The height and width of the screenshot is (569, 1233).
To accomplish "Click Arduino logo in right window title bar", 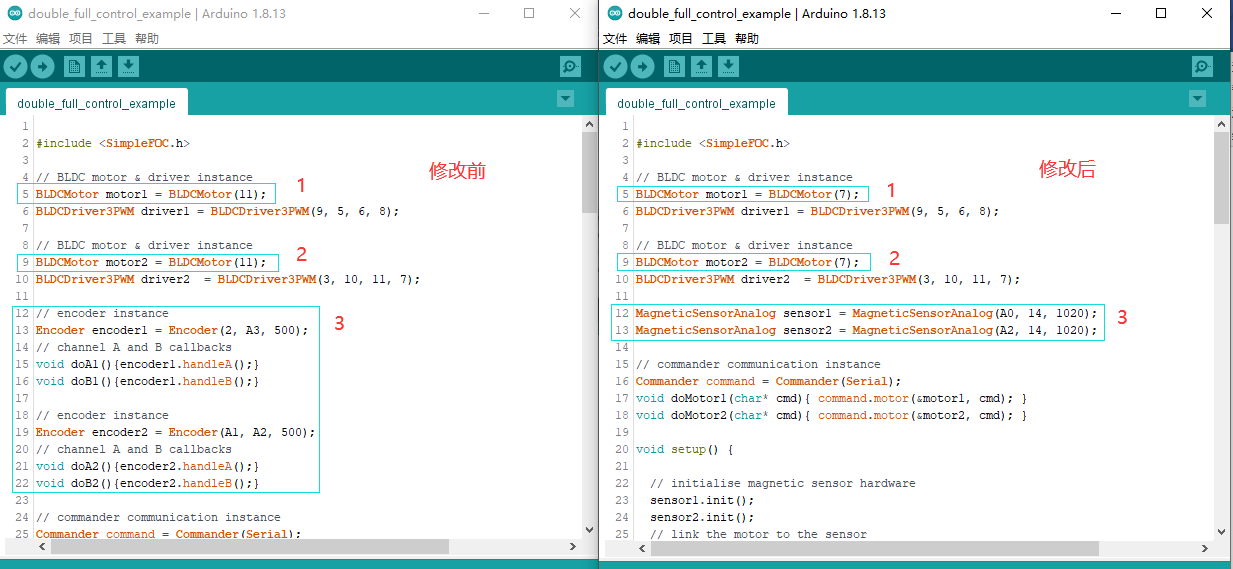I will [615, 14].
